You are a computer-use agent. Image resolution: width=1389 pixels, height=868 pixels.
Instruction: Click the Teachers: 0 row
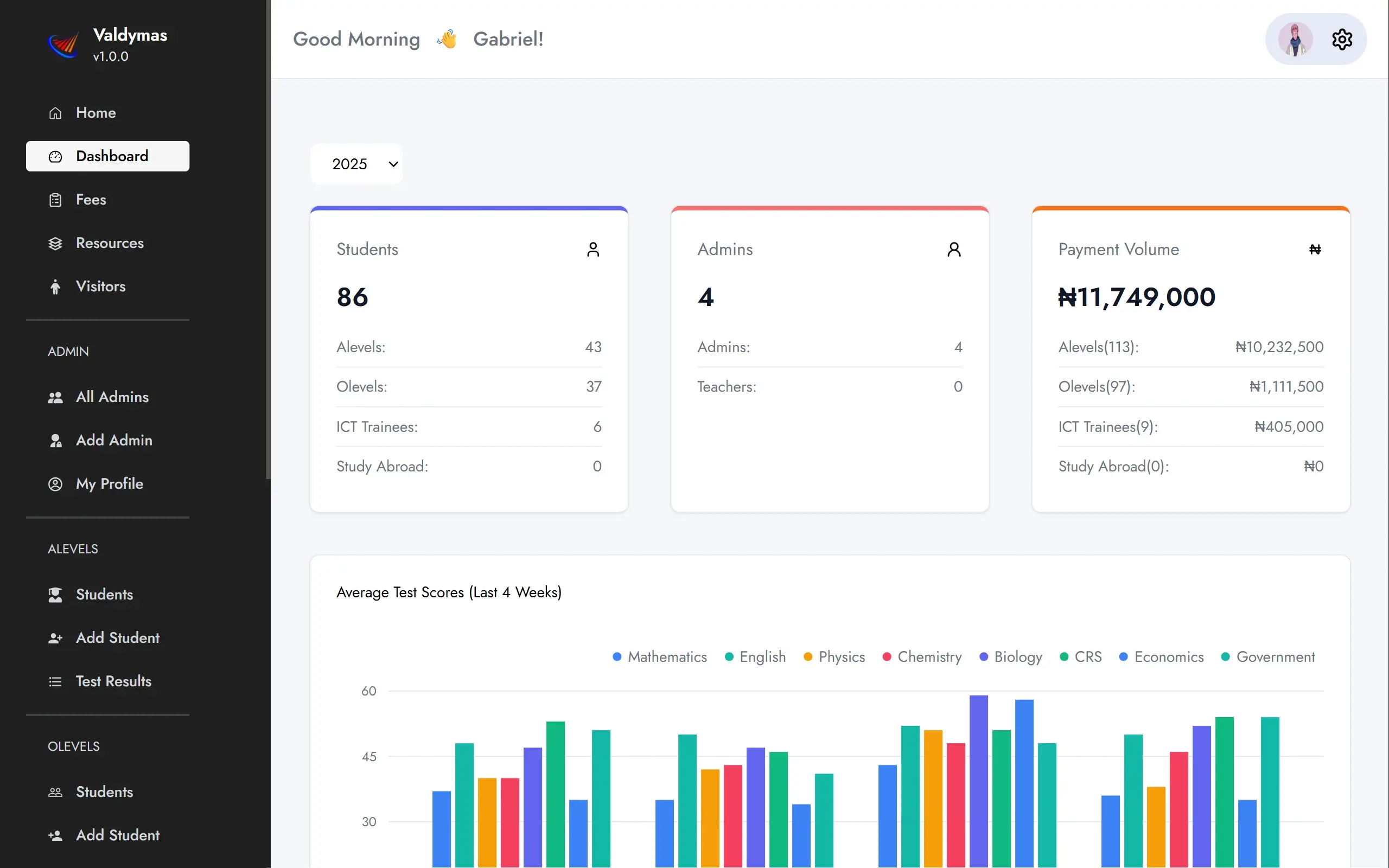tap(830, 387)
